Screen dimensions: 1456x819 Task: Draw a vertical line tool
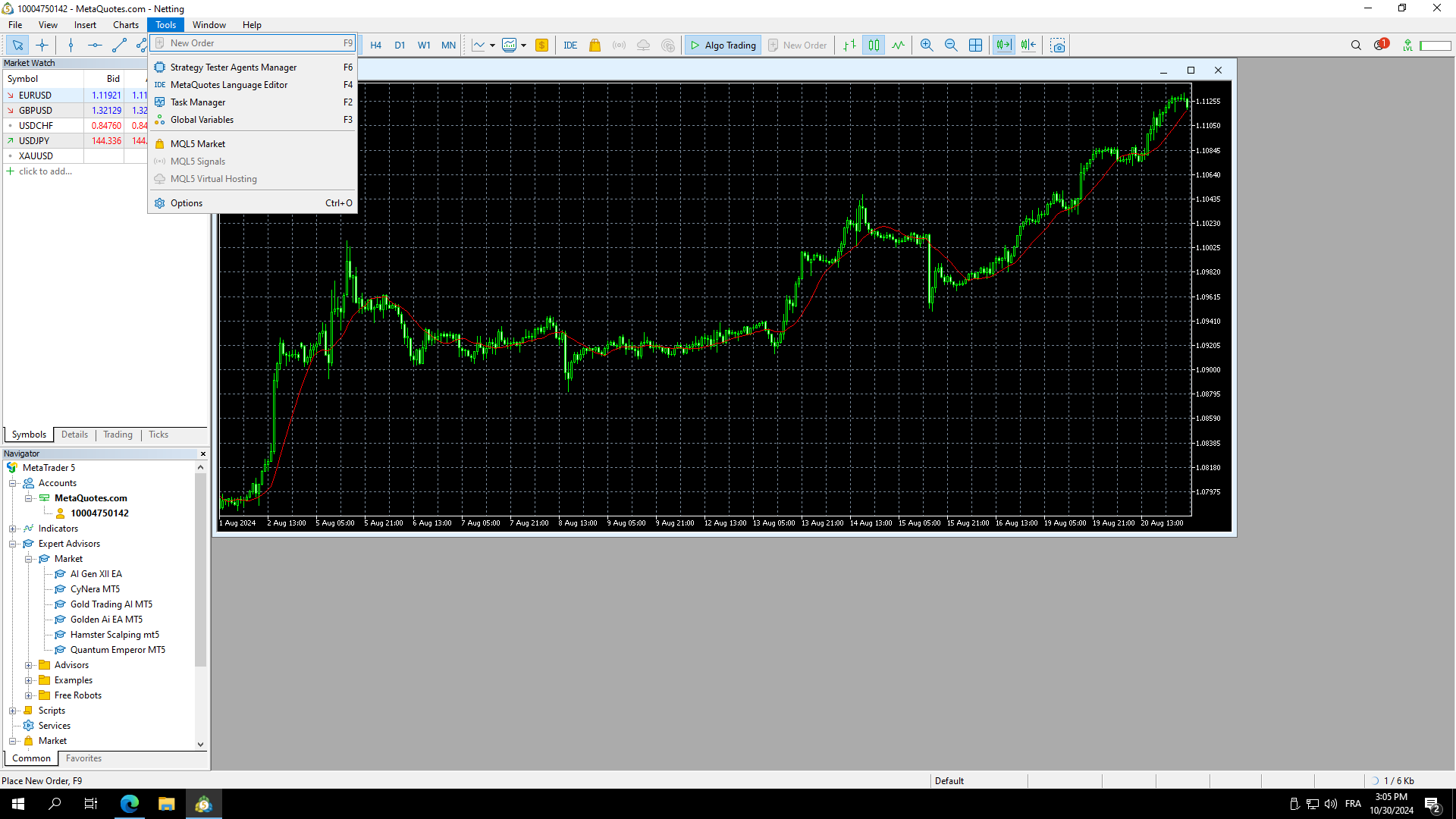[71, 45]
